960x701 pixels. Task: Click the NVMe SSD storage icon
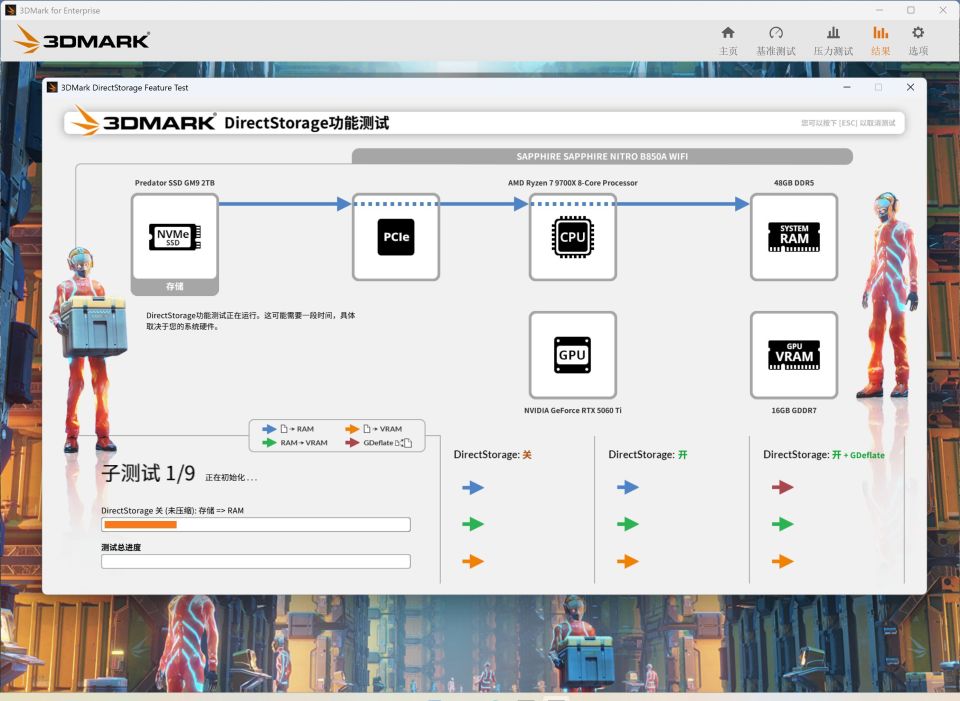click(174, 237)
